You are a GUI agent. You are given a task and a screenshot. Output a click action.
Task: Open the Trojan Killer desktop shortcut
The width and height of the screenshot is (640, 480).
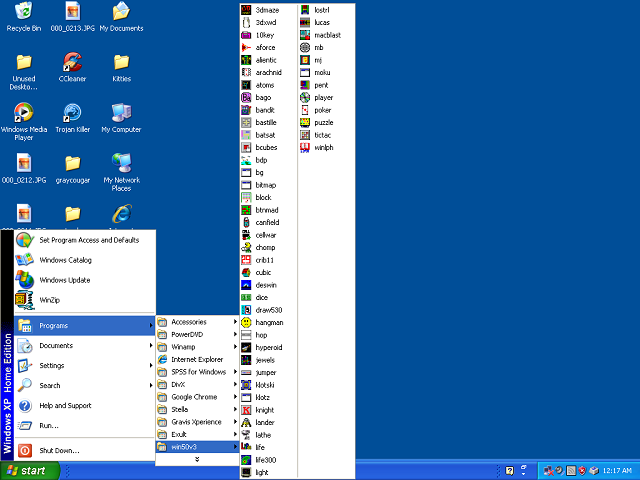(x=72, y=118)
